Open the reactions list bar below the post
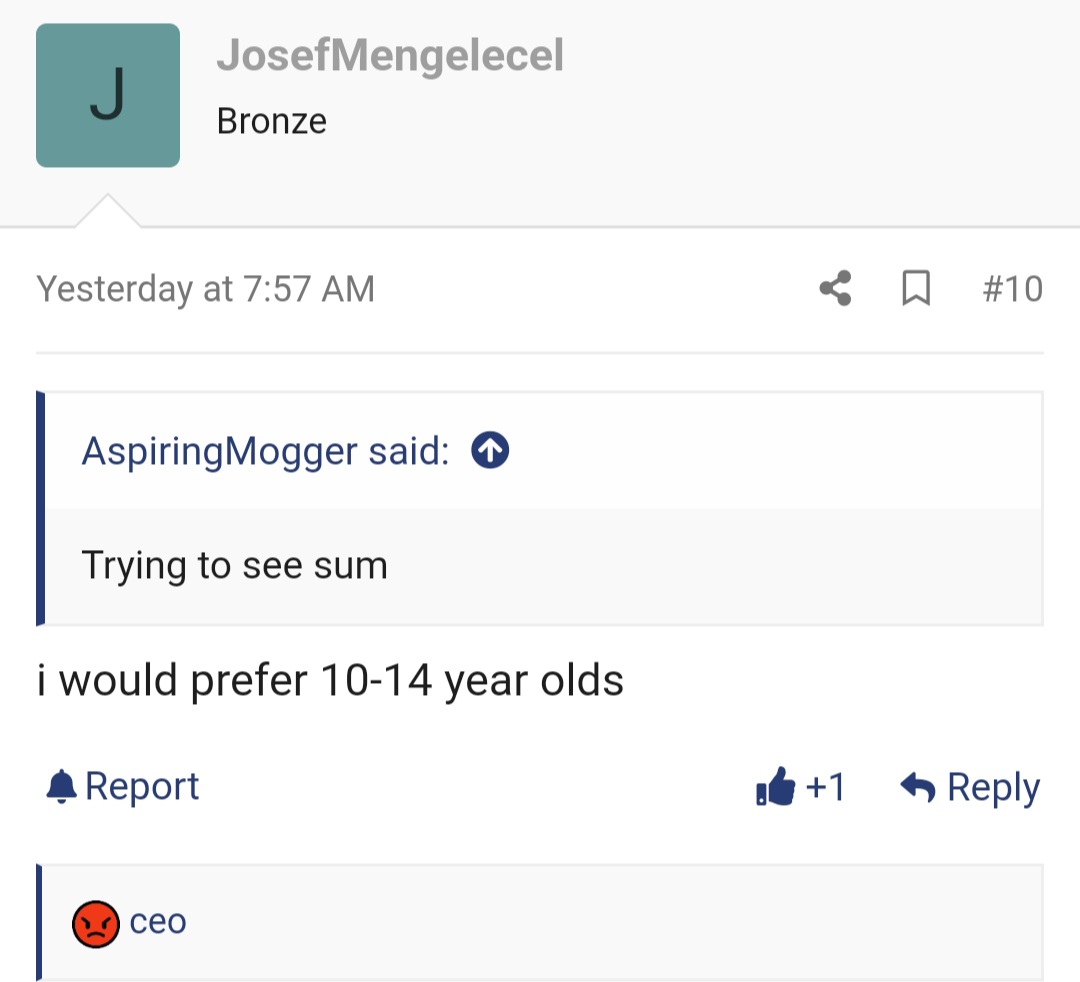Viewport: 1080px width, 982px height. 600,922
